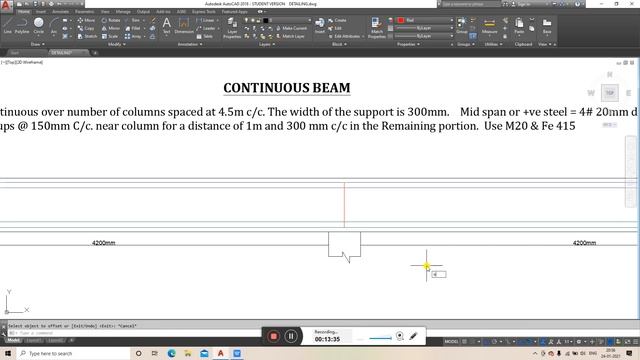The height and width of the screenshot is (360, 640).
Task: Click the command line input field
Action: pos(135,333)
